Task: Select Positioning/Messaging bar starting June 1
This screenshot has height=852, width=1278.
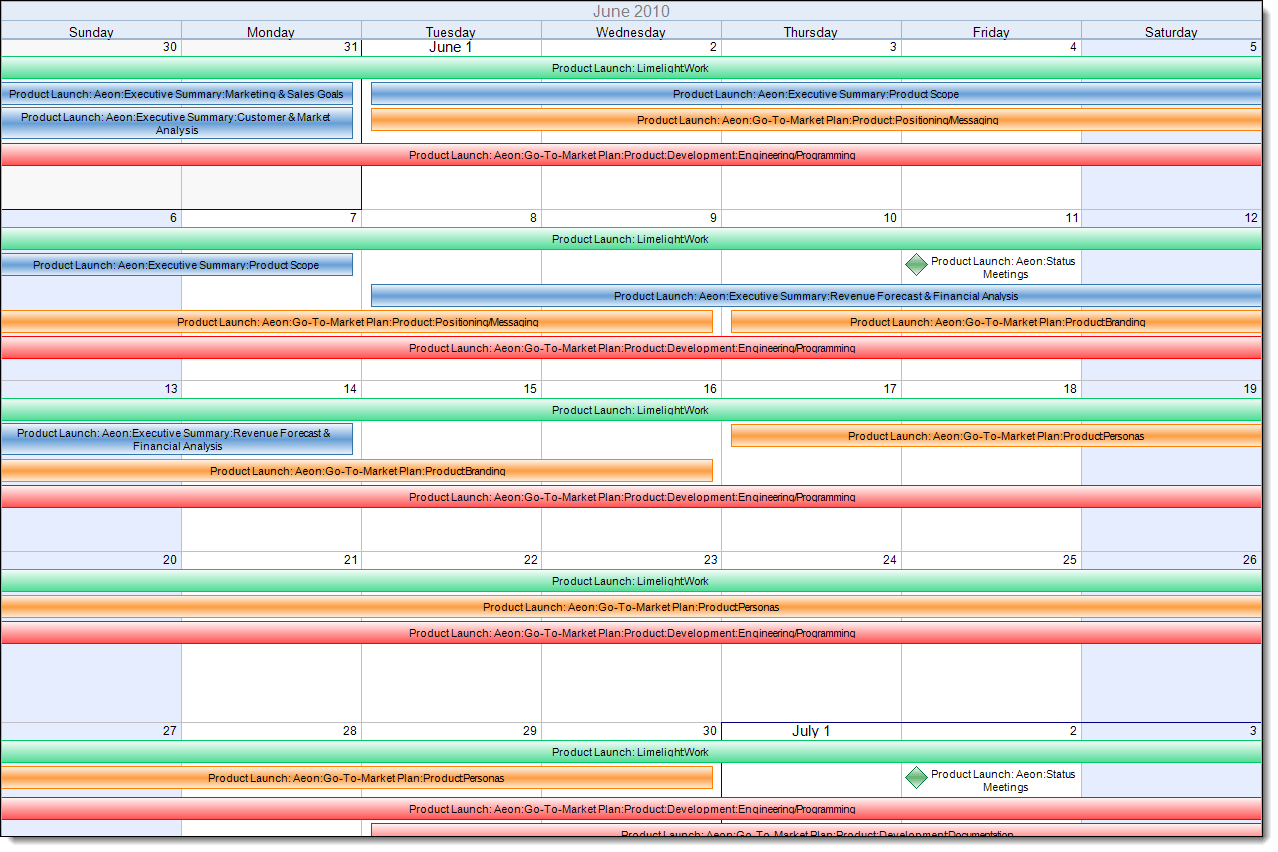Action: [816, 120]
